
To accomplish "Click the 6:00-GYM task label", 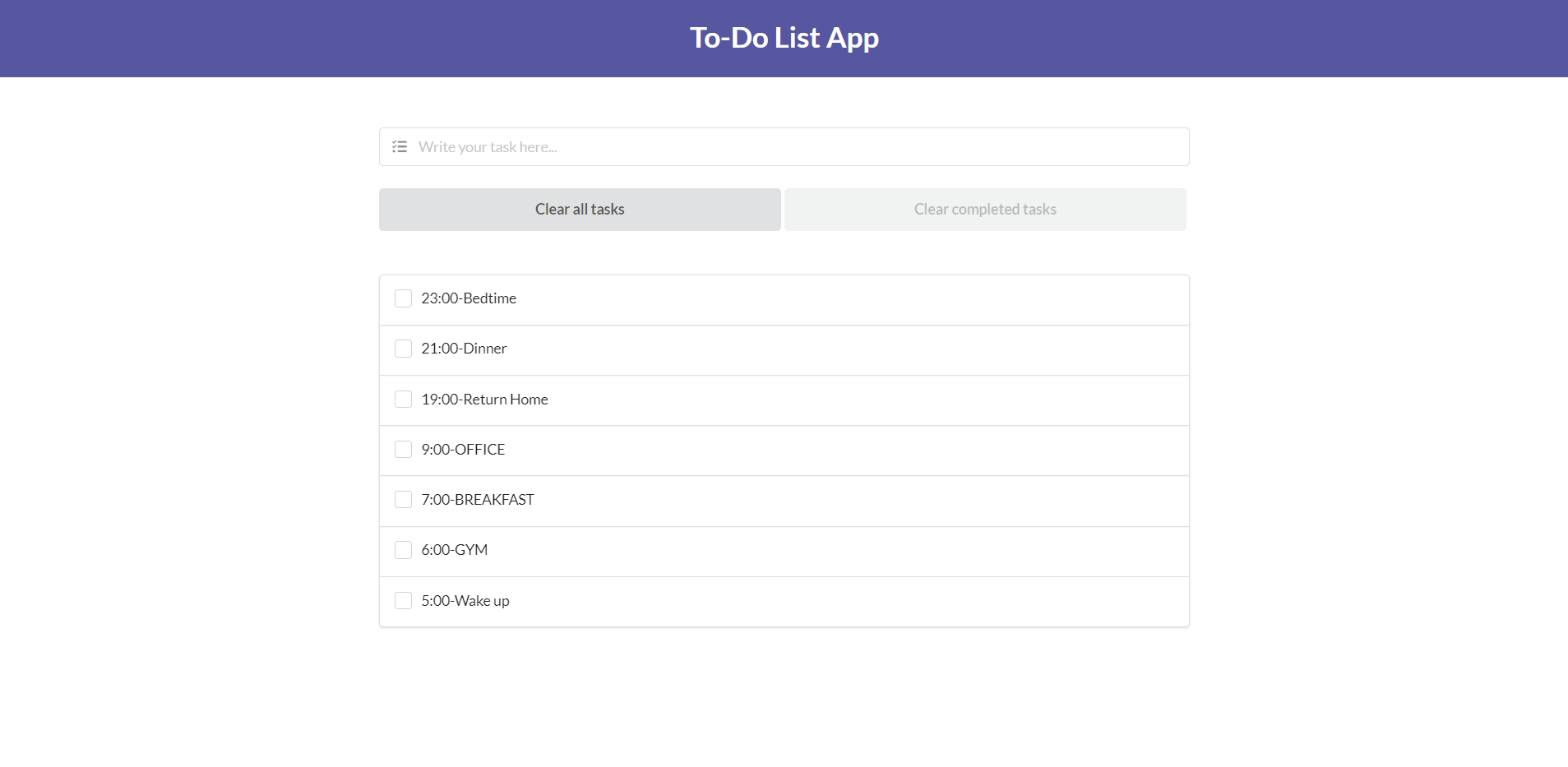I will (454, 549).
